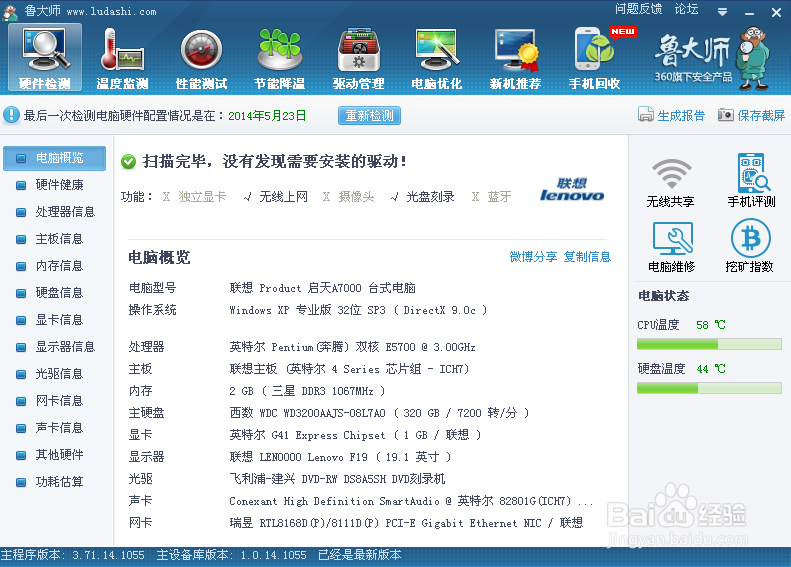Click the 主程序版本 3.71.14.1055 status text
791x567 pixels.
tap(73, 555)
